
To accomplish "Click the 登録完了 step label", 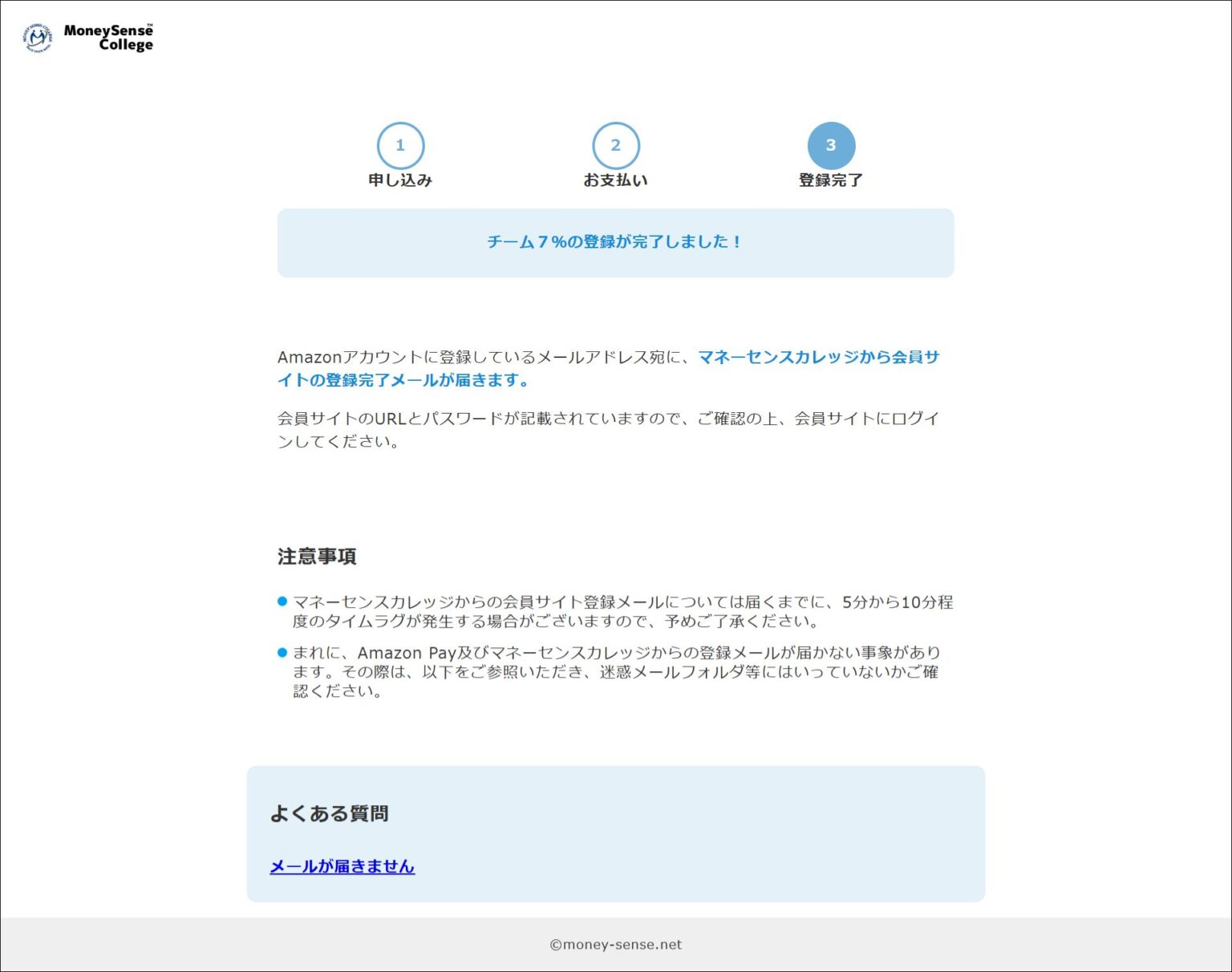I will (x=831, y=180).
